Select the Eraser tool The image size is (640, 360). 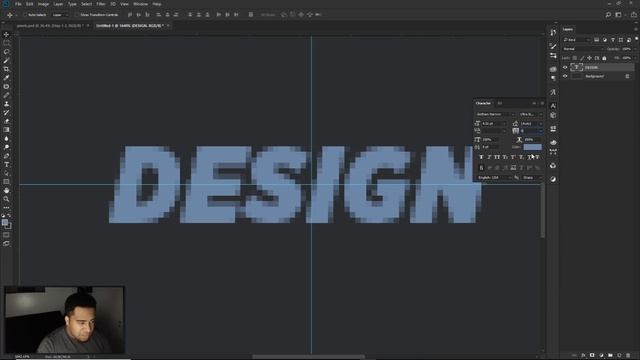pos(6,121)
